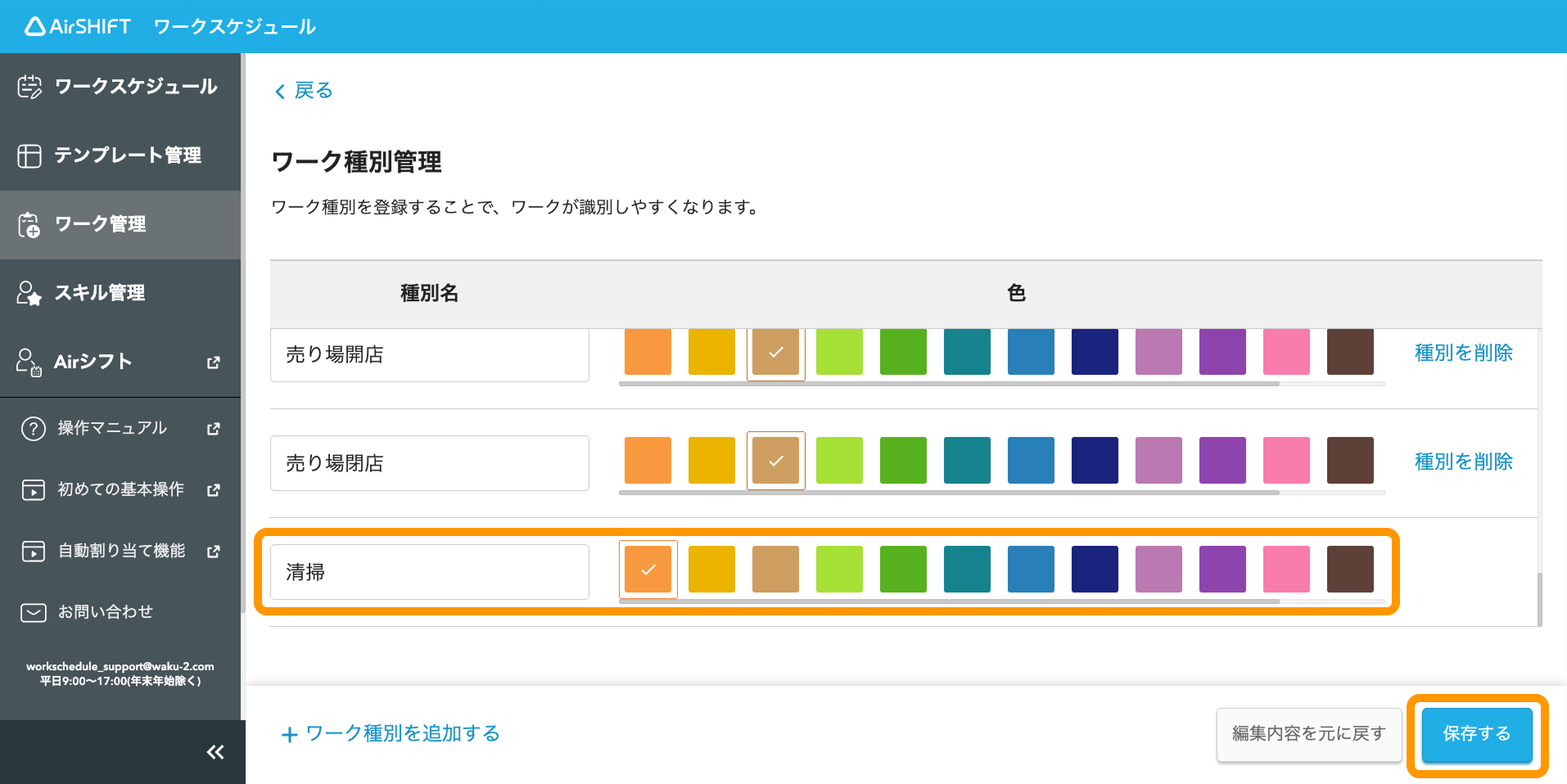Click the plus icon for adding work type

pyautogui.click(x=289, y=735)
